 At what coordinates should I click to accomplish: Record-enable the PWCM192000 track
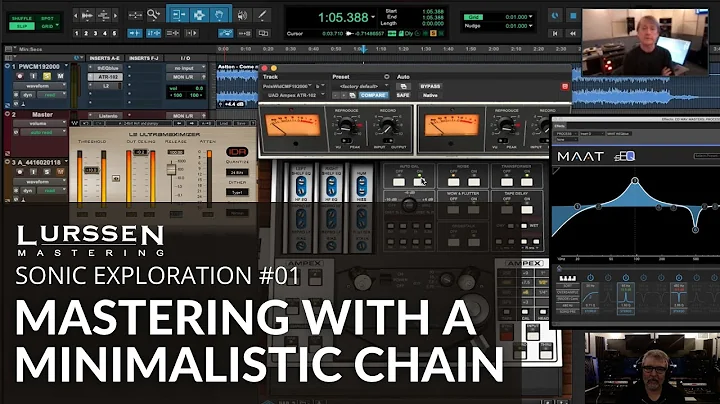point(20,76)
